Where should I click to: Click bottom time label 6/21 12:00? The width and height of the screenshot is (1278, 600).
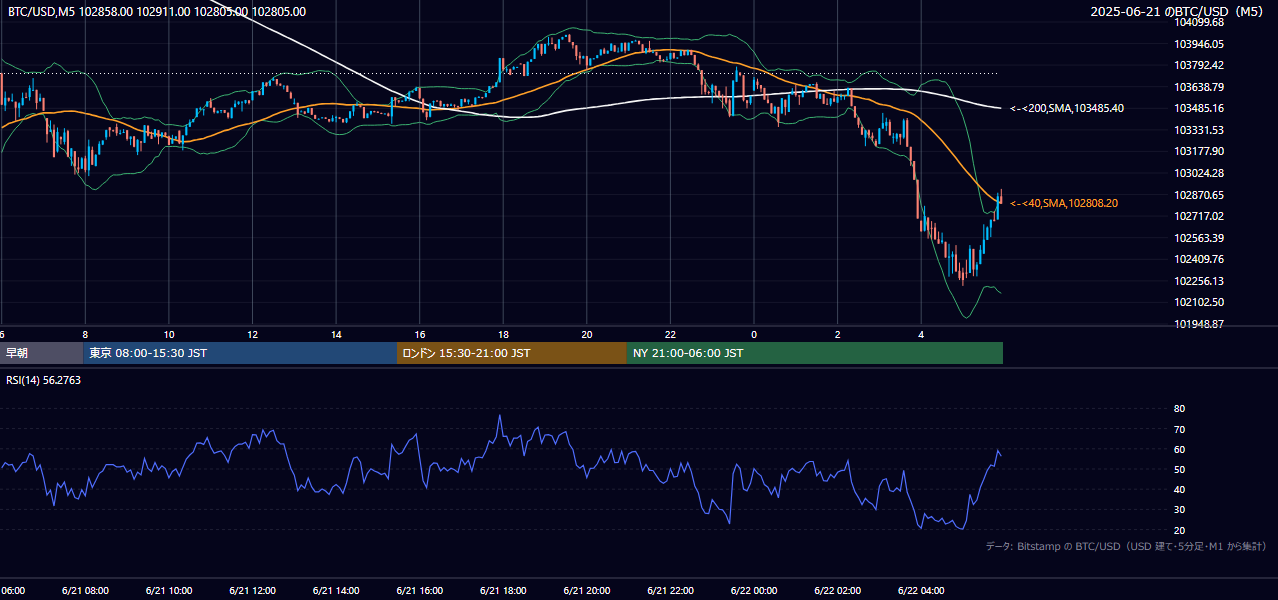253,590
